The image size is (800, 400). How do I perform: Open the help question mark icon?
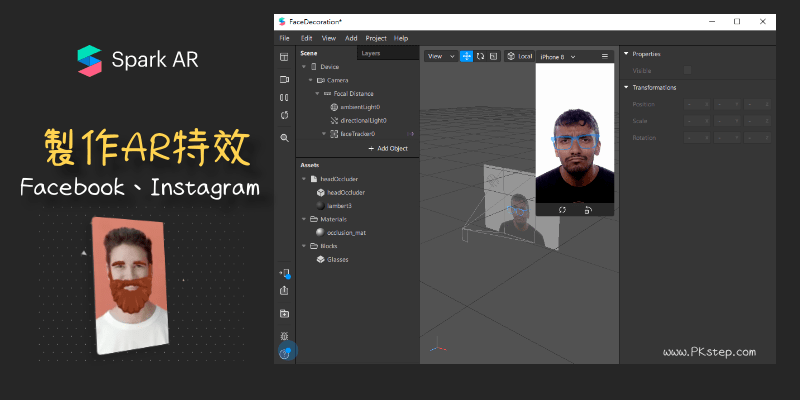pos(285,353)
